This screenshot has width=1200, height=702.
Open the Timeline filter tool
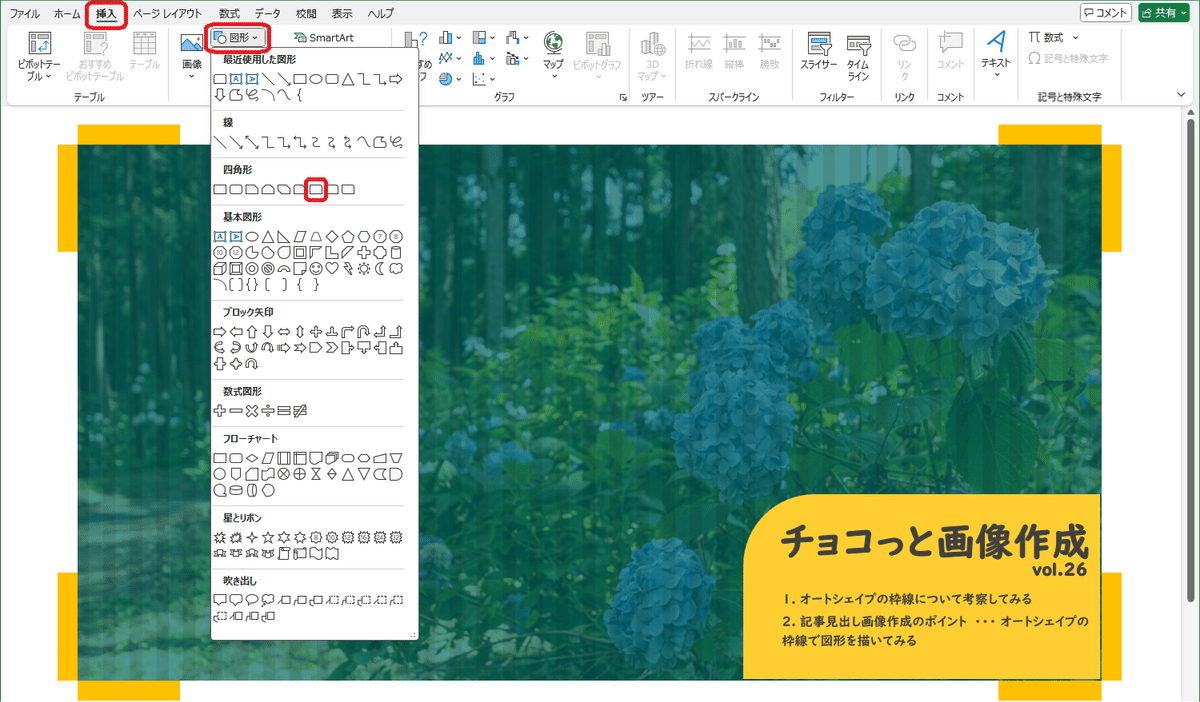pyautogui.click(x=859, y=57)
